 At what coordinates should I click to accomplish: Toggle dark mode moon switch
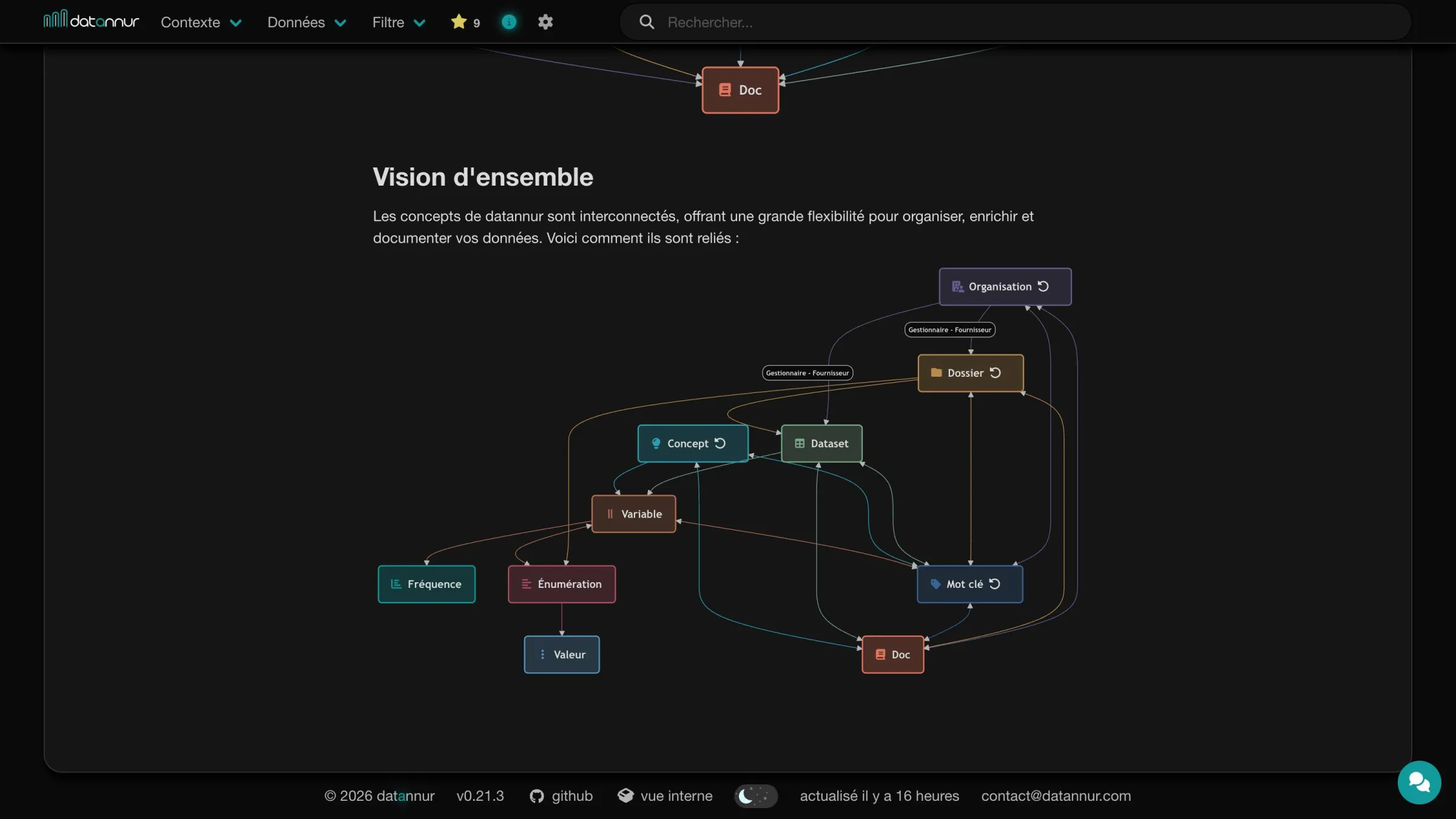coord(756,796)
